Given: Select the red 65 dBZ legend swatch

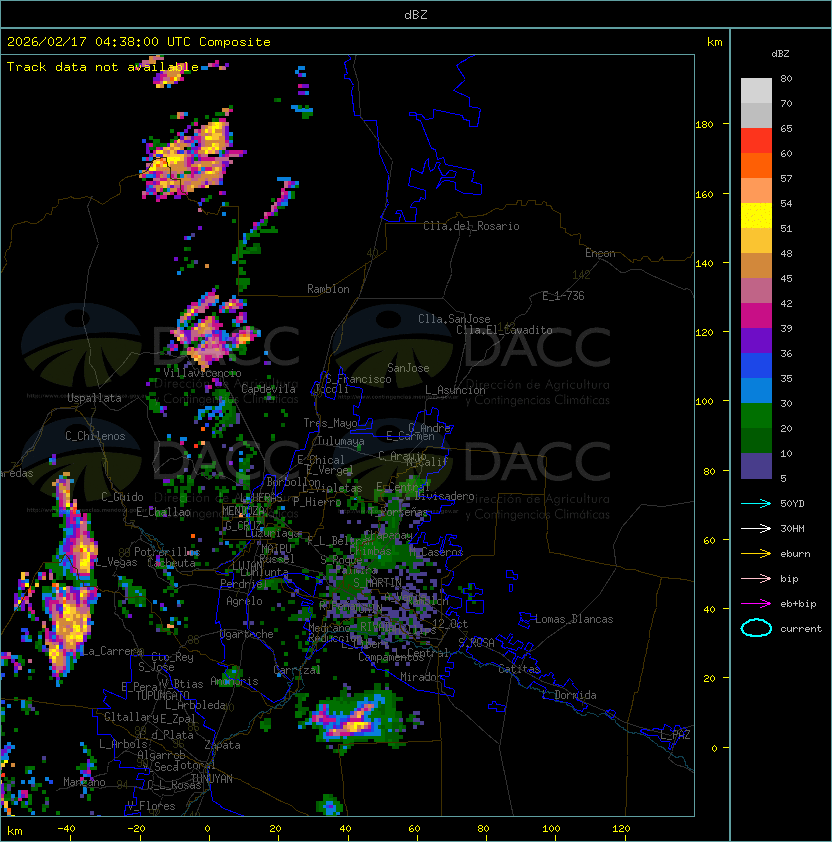Looking at the screenshot, I should [756, 141].
